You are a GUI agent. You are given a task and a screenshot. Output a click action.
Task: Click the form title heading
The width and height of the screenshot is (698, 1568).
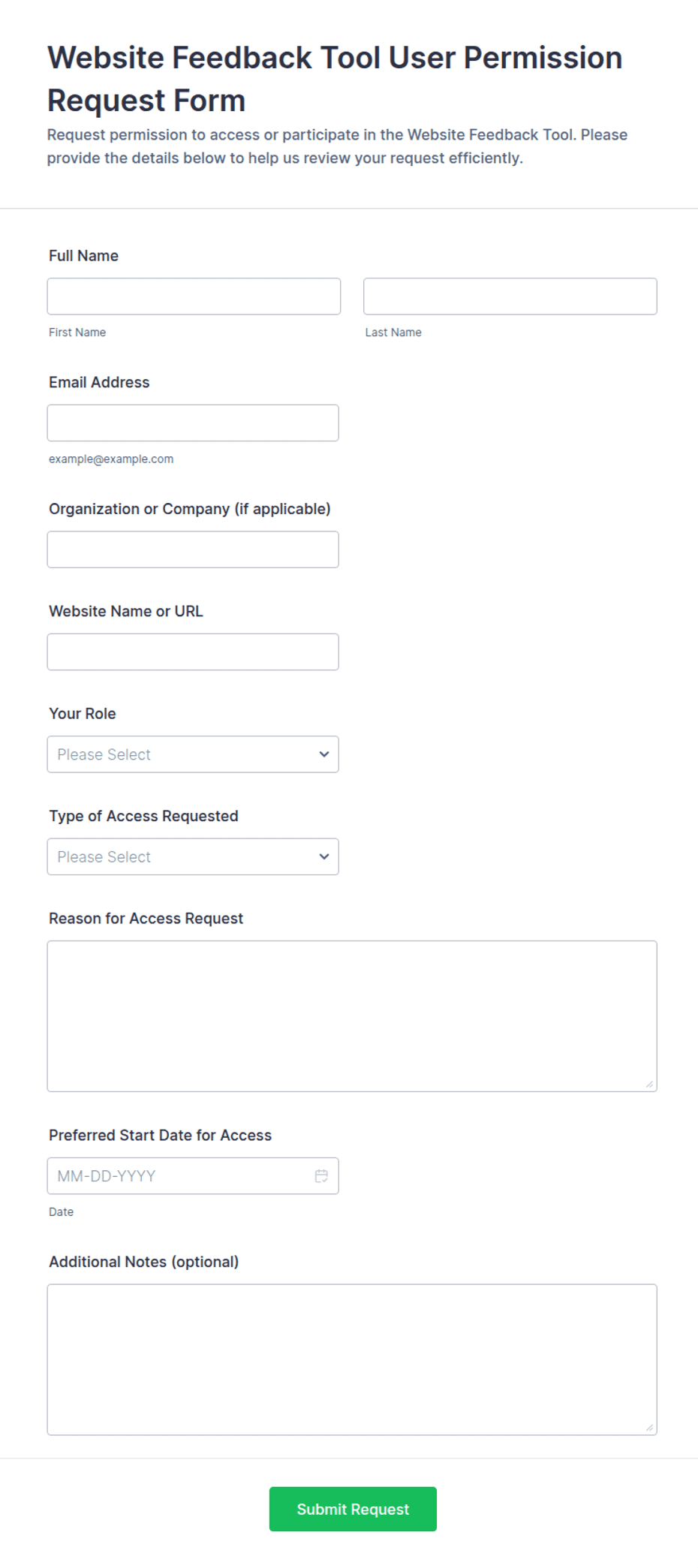click(335, 79)
